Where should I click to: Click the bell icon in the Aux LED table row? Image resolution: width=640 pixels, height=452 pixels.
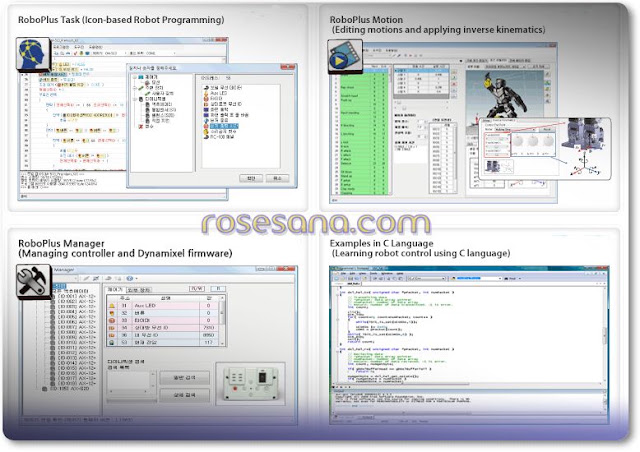coord(112,305)
